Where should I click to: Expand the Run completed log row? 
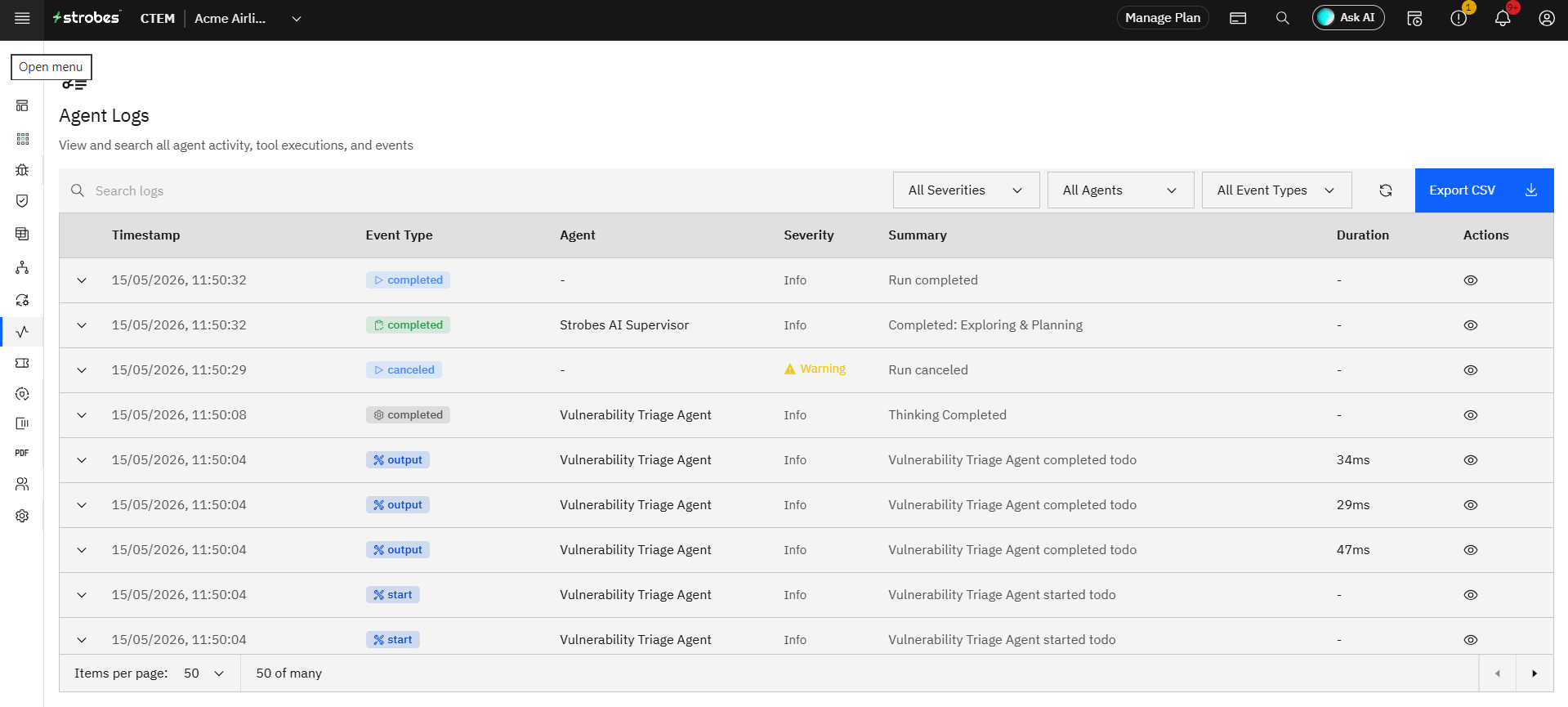click(x=82, y=280)
